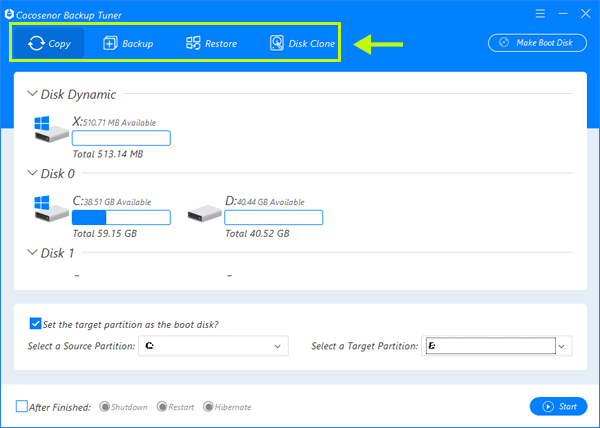Click the Copy circular arrows icon

click(x=36, y=43)
